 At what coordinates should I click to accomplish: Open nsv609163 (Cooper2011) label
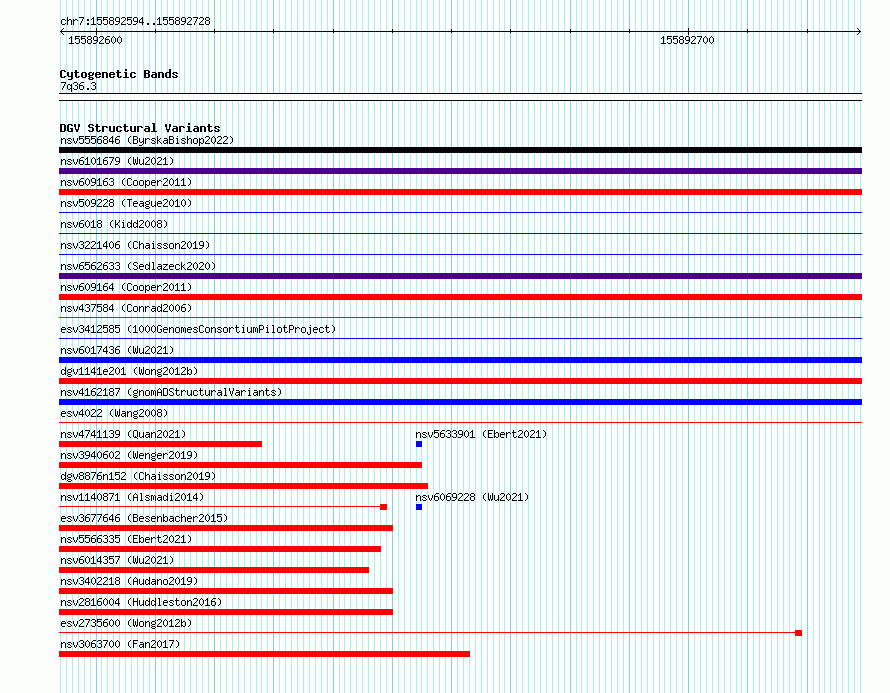click(126, 182)
